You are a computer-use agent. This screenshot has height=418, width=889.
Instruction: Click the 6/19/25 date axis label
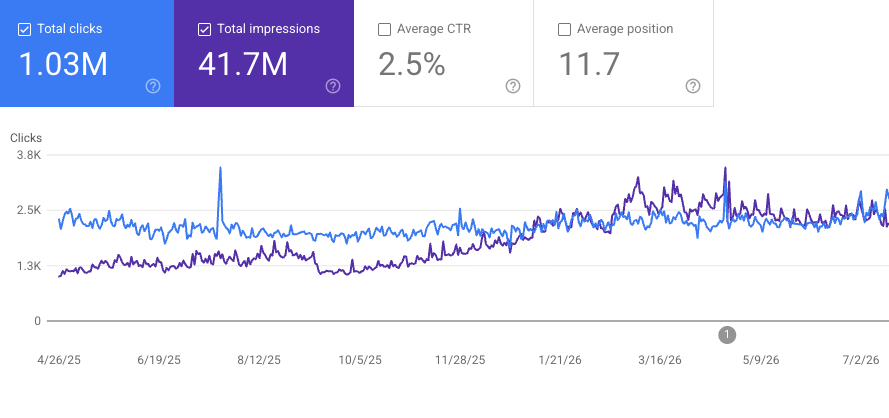click(x=159, y=360)
